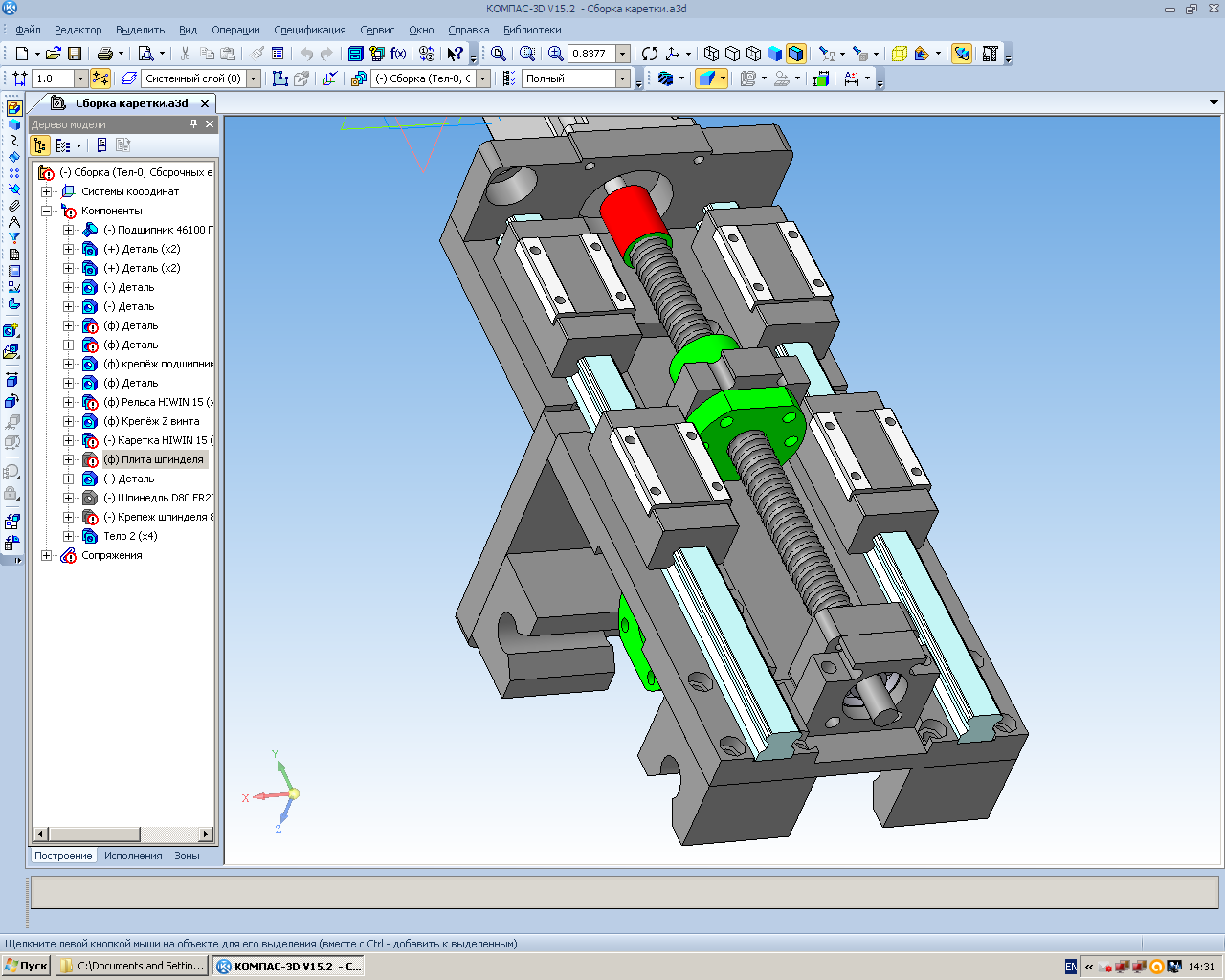This screenshot has width=1225, height=980.
Task: Open the Сборка (Тел-0) selection dropdown
Action: coord(483,78)
